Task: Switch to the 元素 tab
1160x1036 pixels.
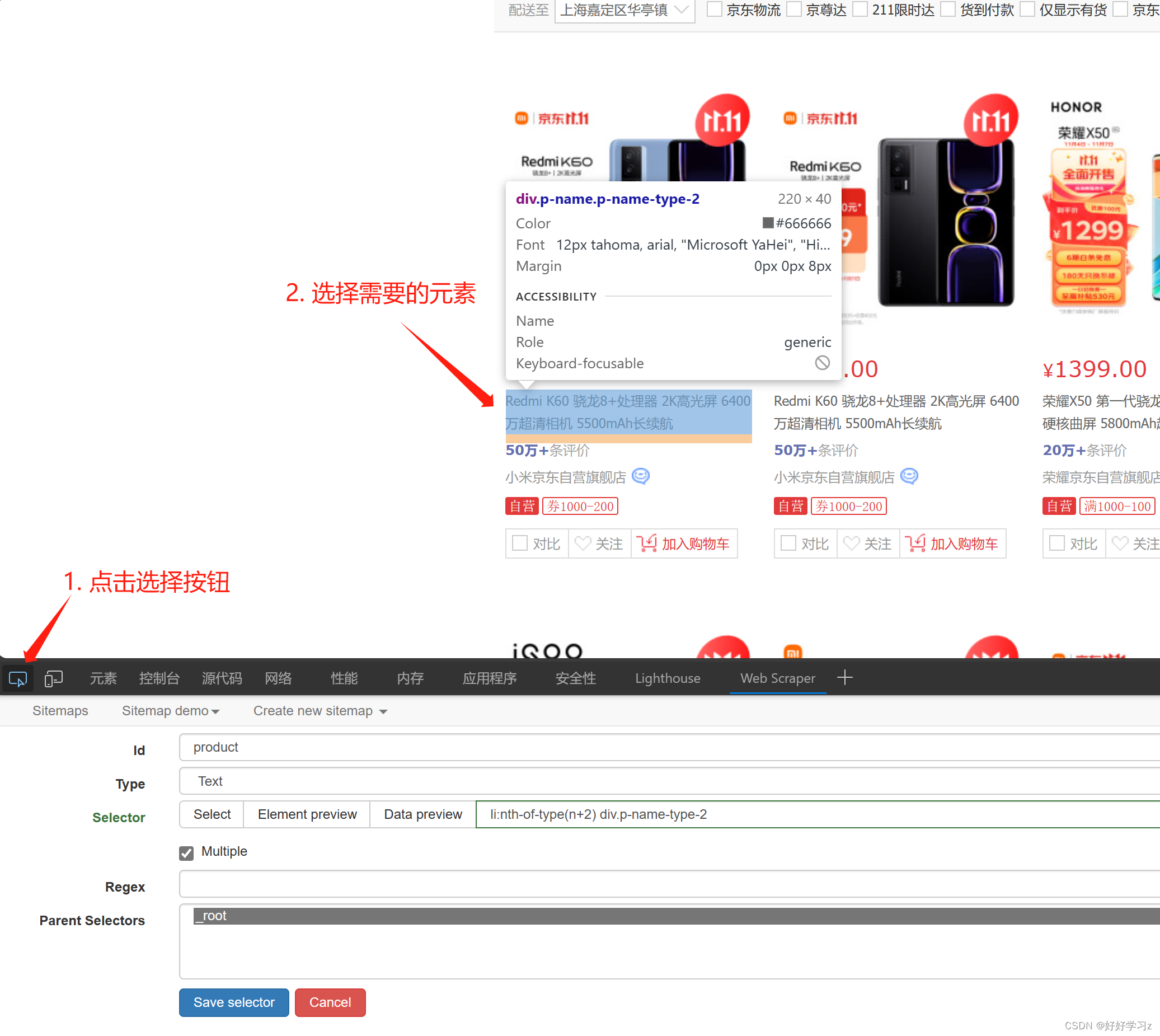Action: [x=103, y=678]
